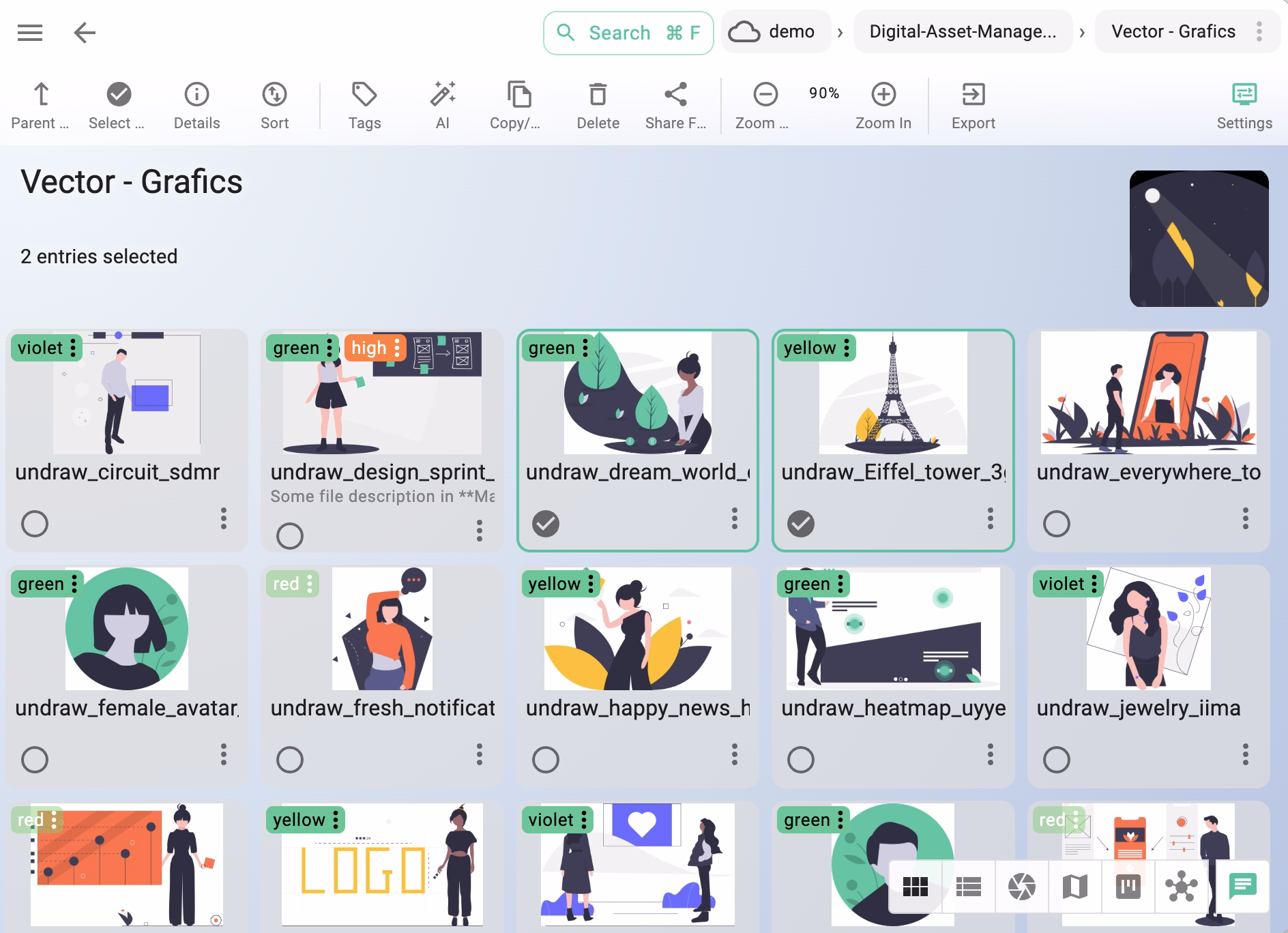Open Settings

pyautogui.click(x=1244, y=104)
